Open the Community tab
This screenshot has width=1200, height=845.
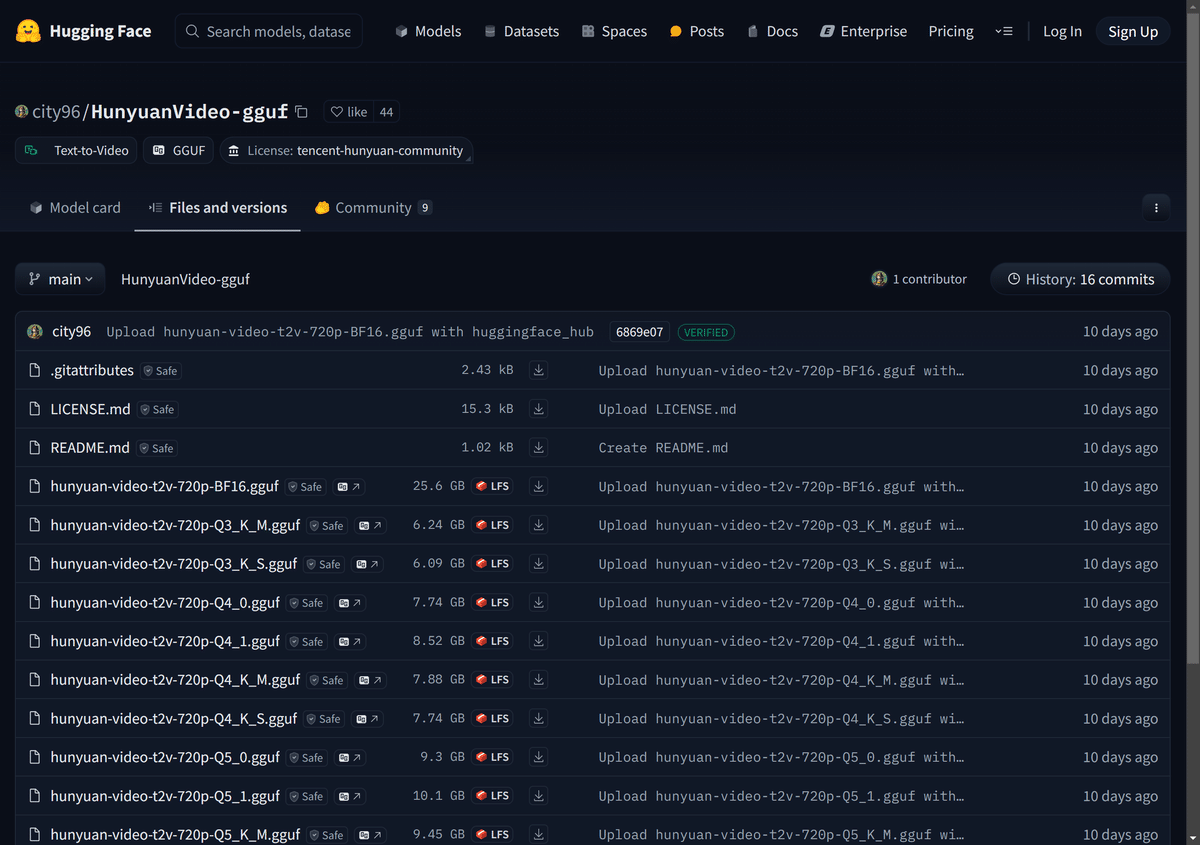[373, 208]
